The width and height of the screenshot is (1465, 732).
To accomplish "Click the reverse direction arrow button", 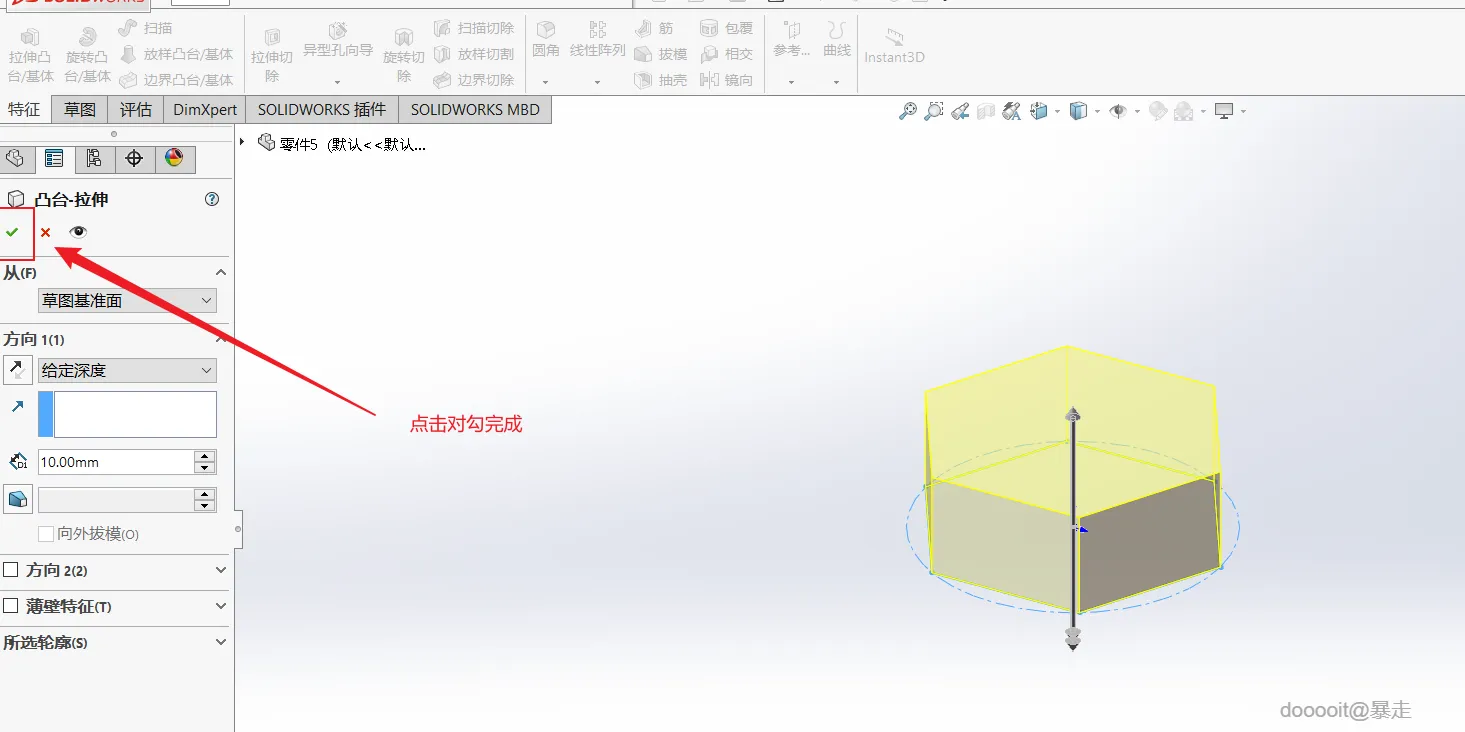I will coord(18,370).
